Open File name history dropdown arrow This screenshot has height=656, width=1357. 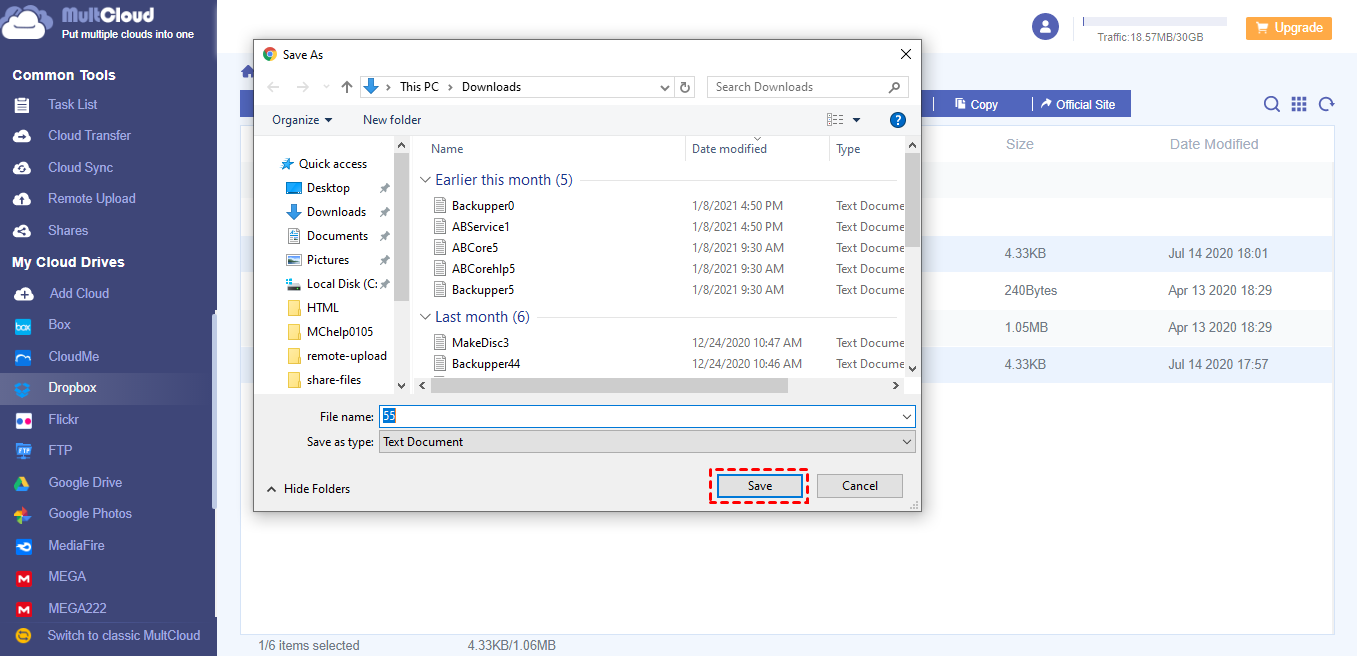click(907, 417)
